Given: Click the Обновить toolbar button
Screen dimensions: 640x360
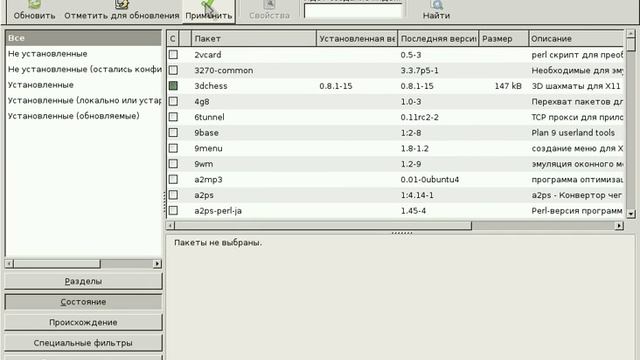Looking at the screenshot, I should [34, 11].
